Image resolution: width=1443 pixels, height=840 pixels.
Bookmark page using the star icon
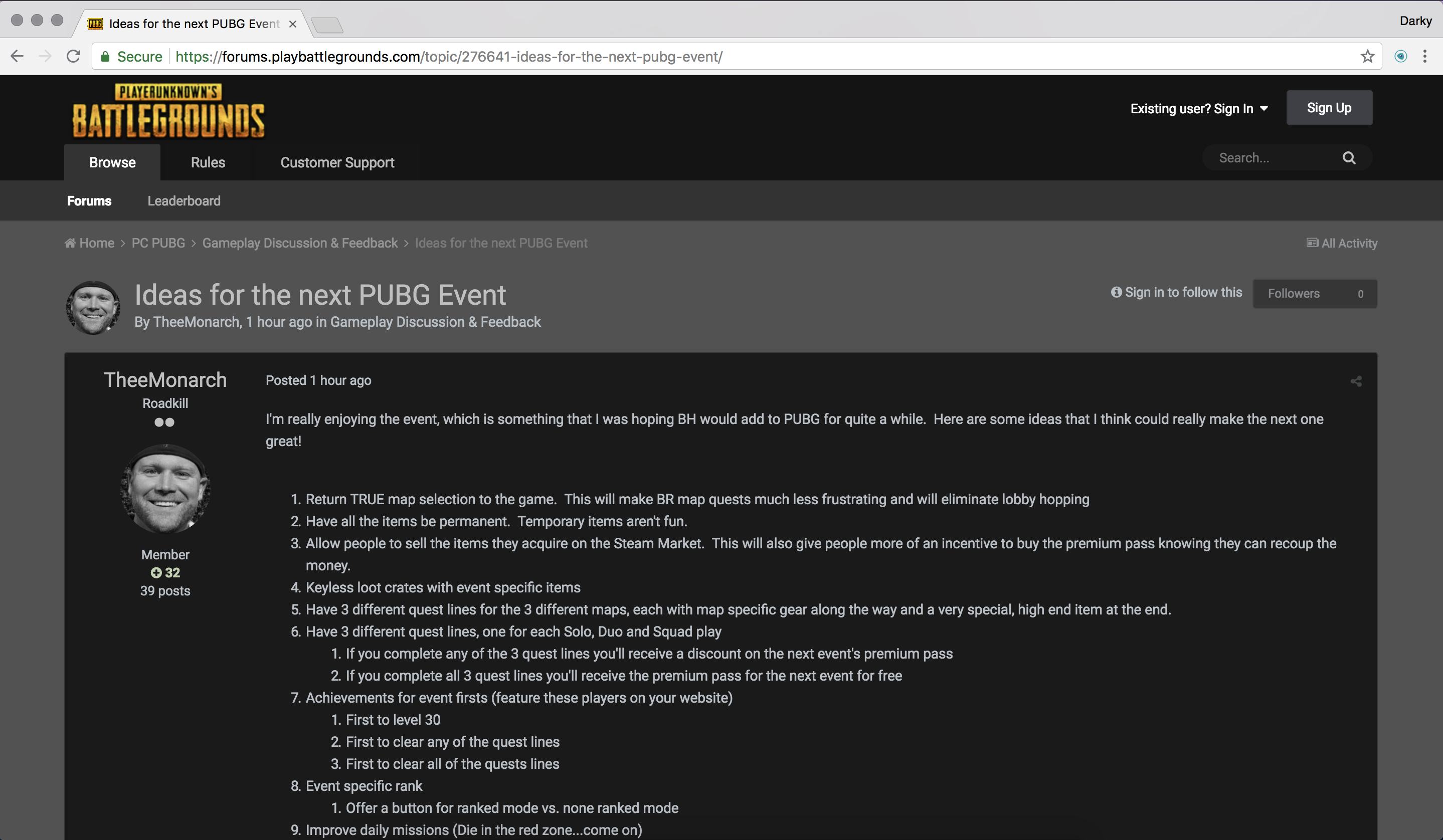1367,56
